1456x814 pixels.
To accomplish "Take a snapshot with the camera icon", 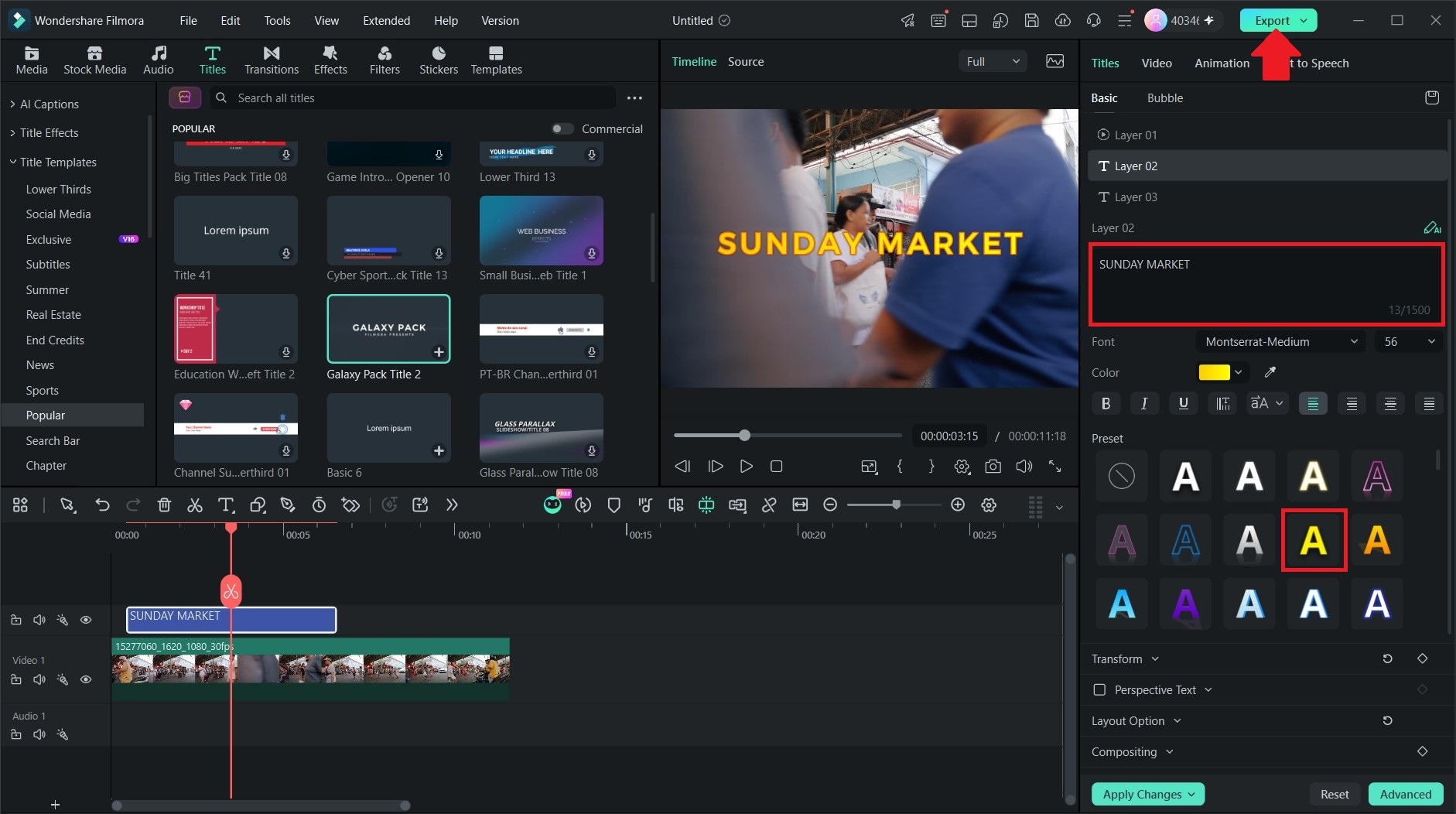I will click(x=993, y=467).
